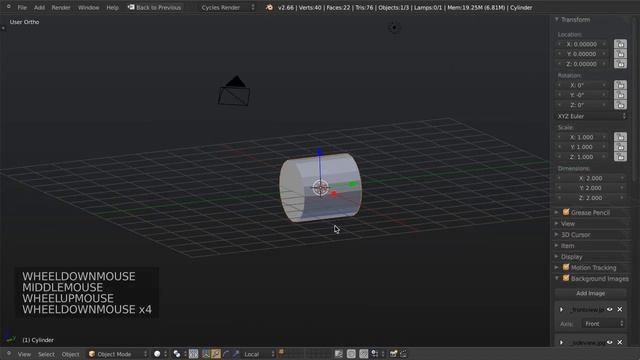Click the green Y-axis manipulator handle

pos(352,184)
